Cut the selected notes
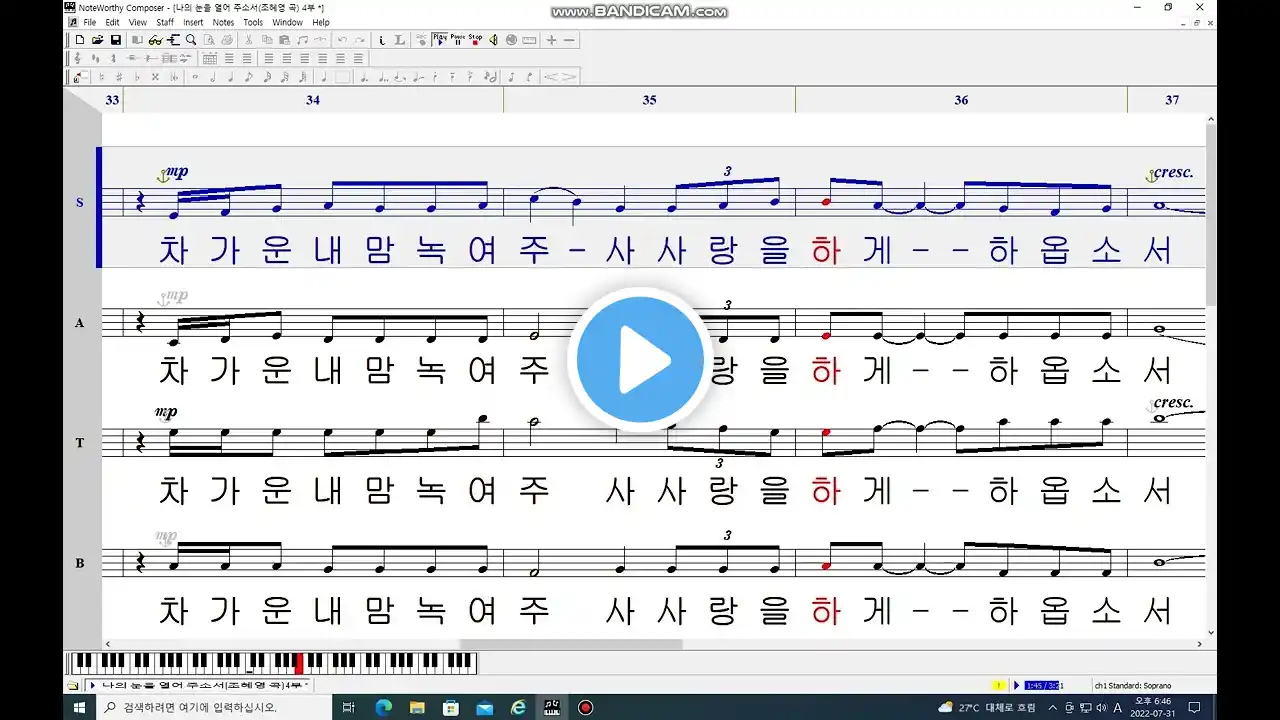This screenshot has height=720, width=1280. [x=249, y=40]
